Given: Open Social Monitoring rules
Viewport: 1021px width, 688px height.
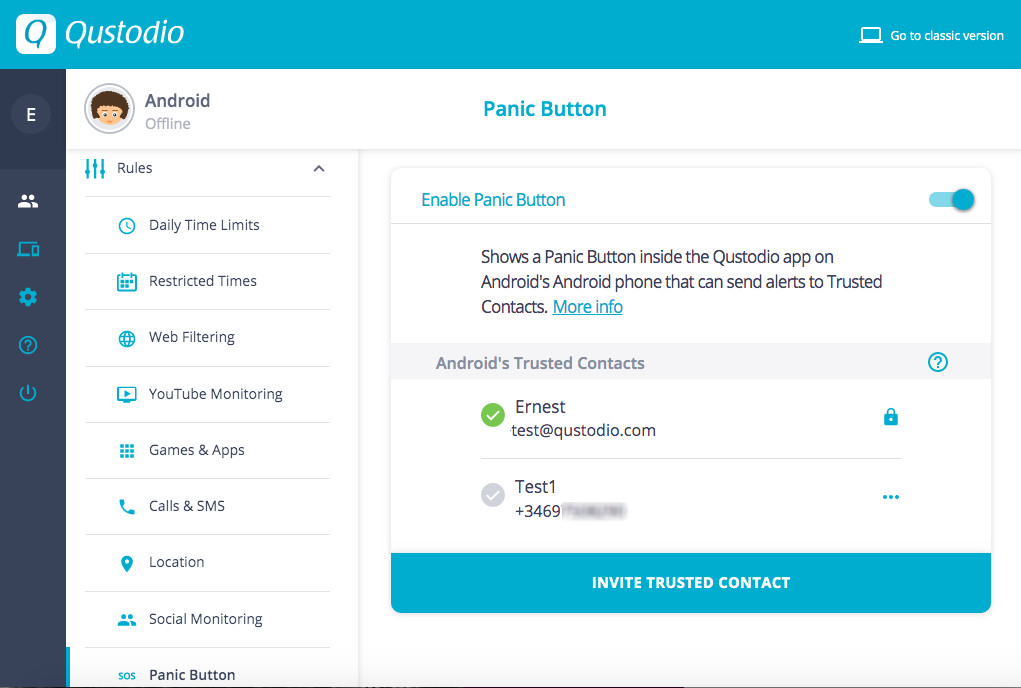Looking at the screenshot, I should pyautogui.click(x=207, y=619).
